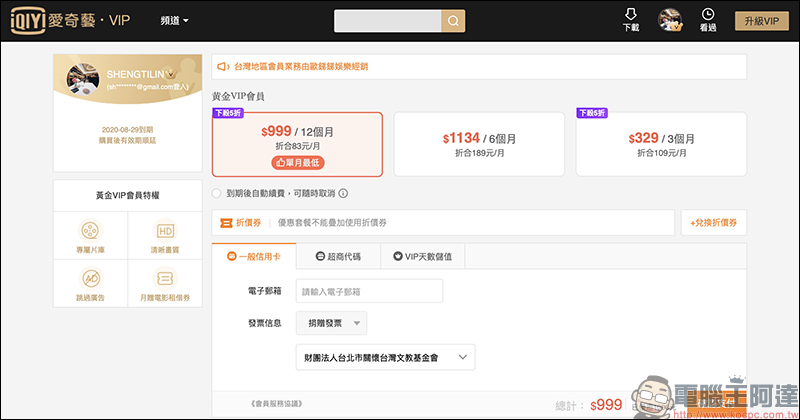This screenshot has height=420, width=800.
Task: Select the $329 / 3個月 plan card
Action: point(661,144)
